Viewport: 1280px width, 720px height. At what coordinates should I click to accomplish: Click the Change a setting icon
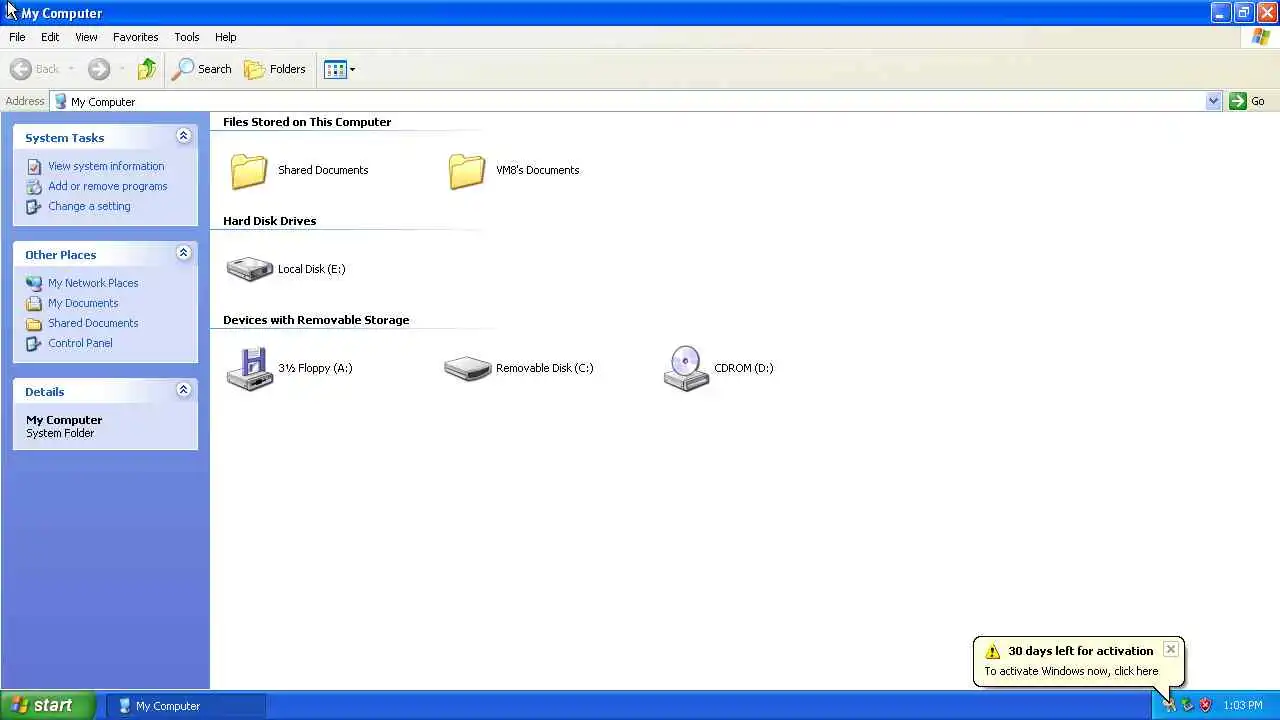(x=35, y=206)
